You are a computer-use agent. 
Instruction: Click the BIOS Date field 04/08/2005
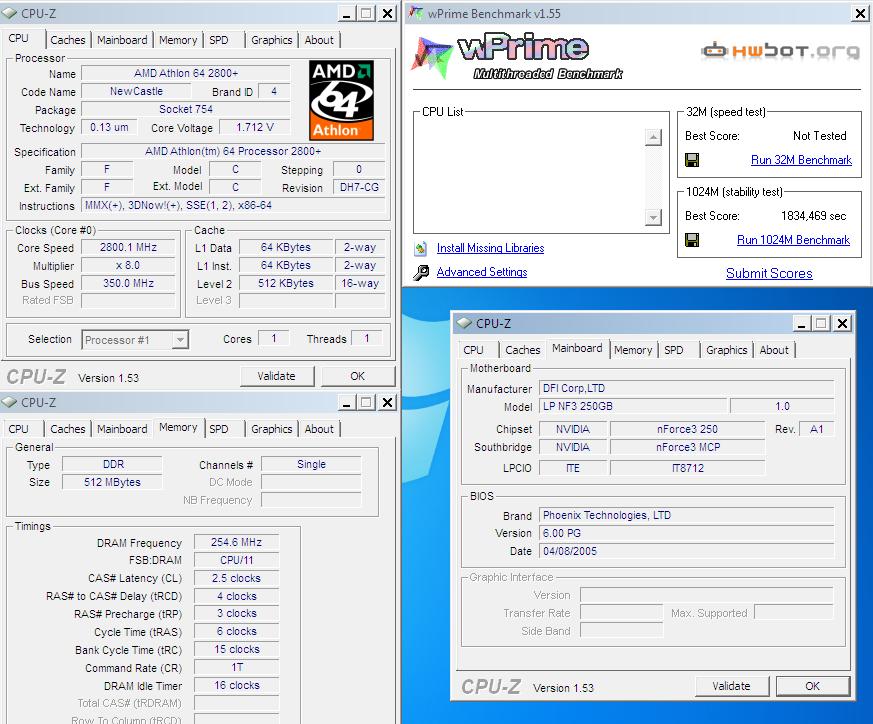coord(686,551)
